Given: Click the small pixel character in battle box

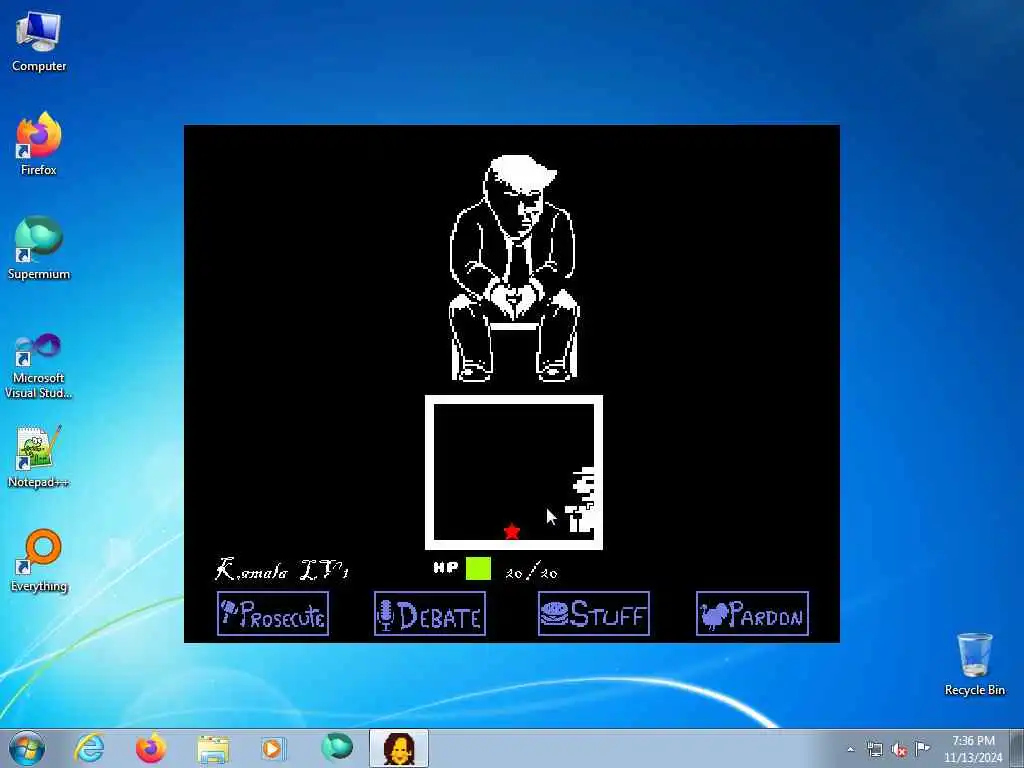Looking at the screenshot, I should pyautogui.click(x=581, y=500).
